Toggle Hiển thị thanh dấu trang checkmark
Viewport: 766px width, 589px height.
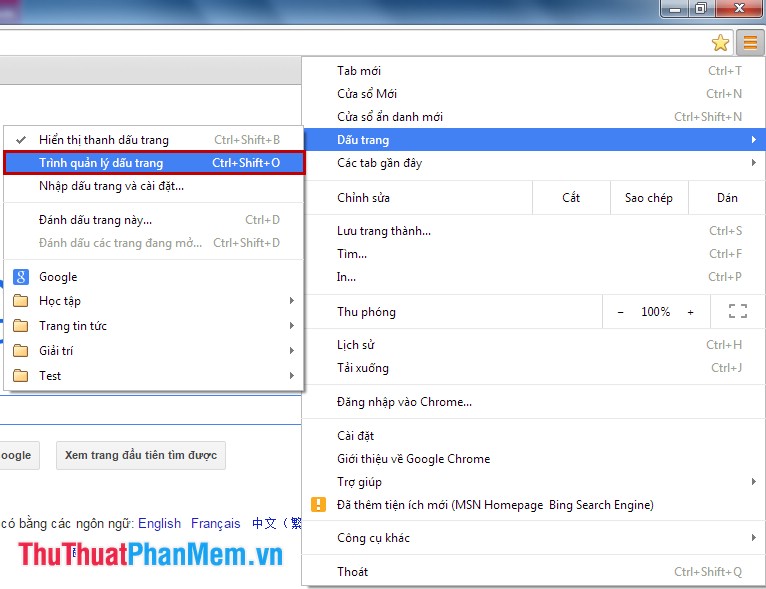[x=21, y=140]
